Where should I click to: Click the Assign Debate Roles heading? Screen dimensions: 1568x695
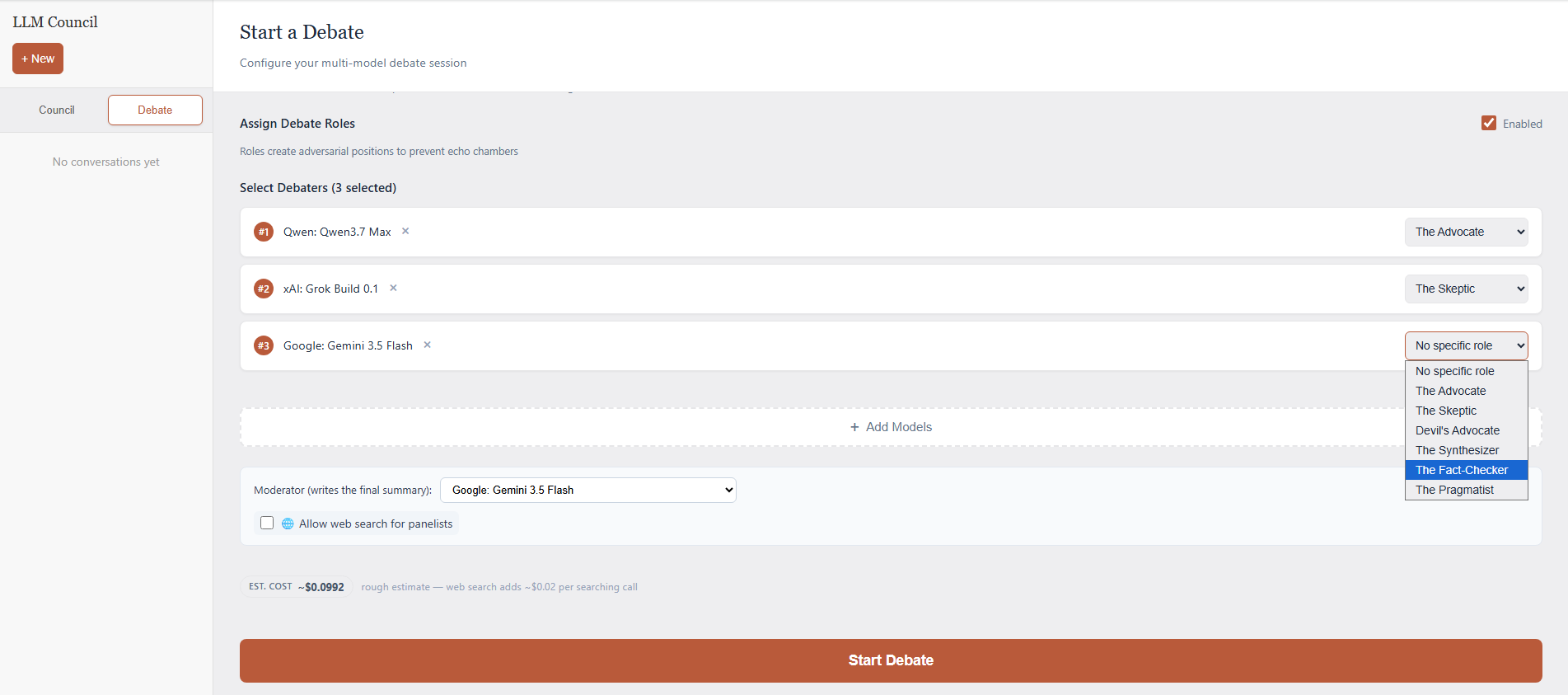coord(297,124)
